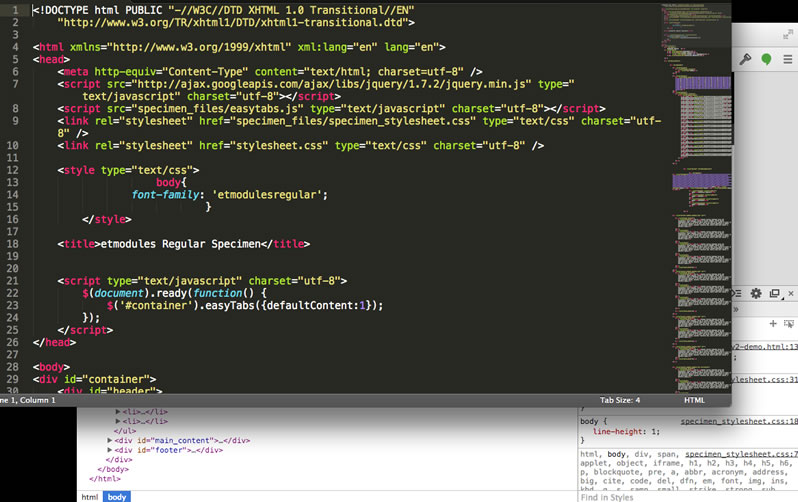Click the line-height property in body rule
798x502 pixels.
click(618, 432)
